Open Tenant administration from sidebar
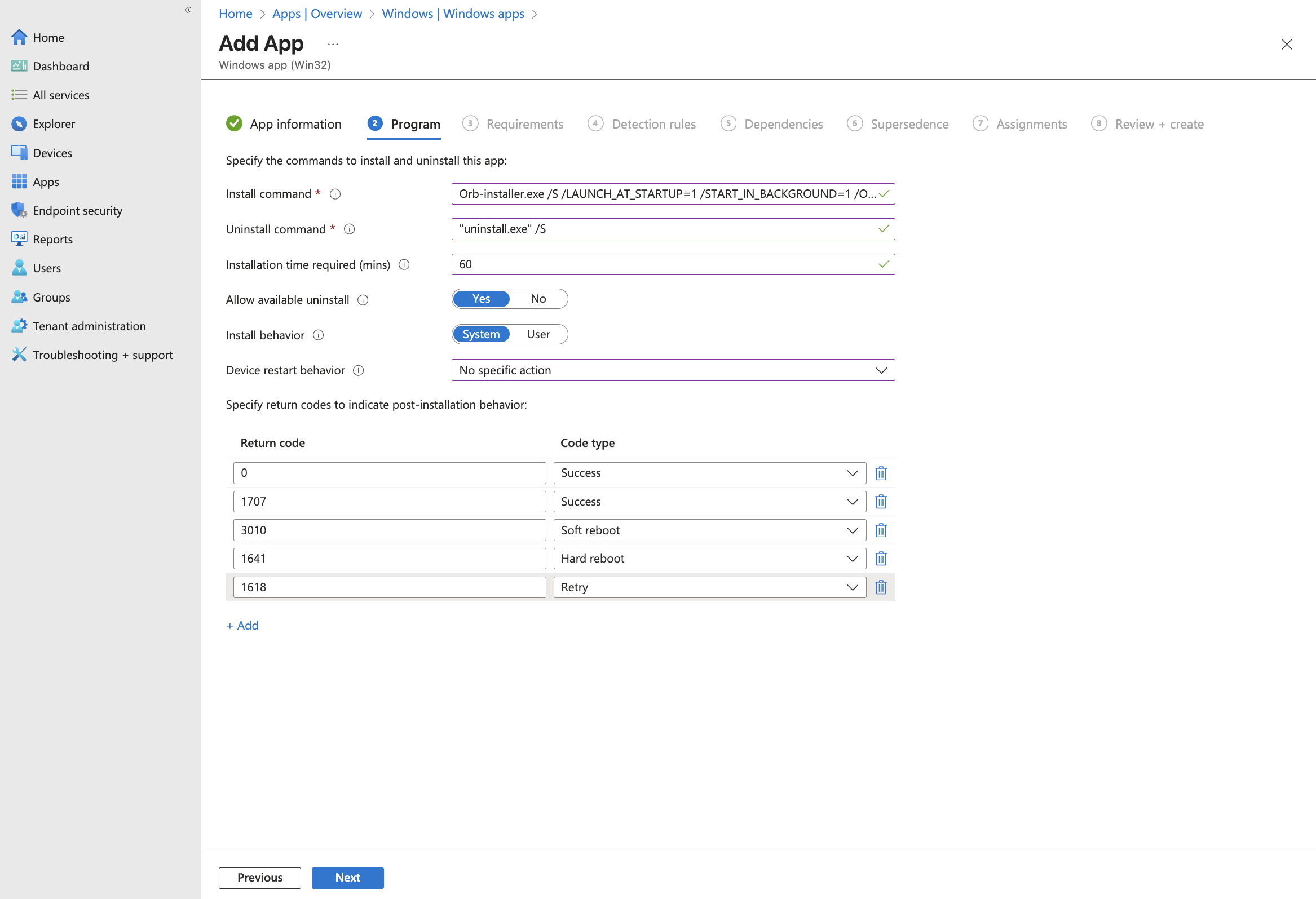1316x899 pixels. pyautogui.click(x=89, y=326)
